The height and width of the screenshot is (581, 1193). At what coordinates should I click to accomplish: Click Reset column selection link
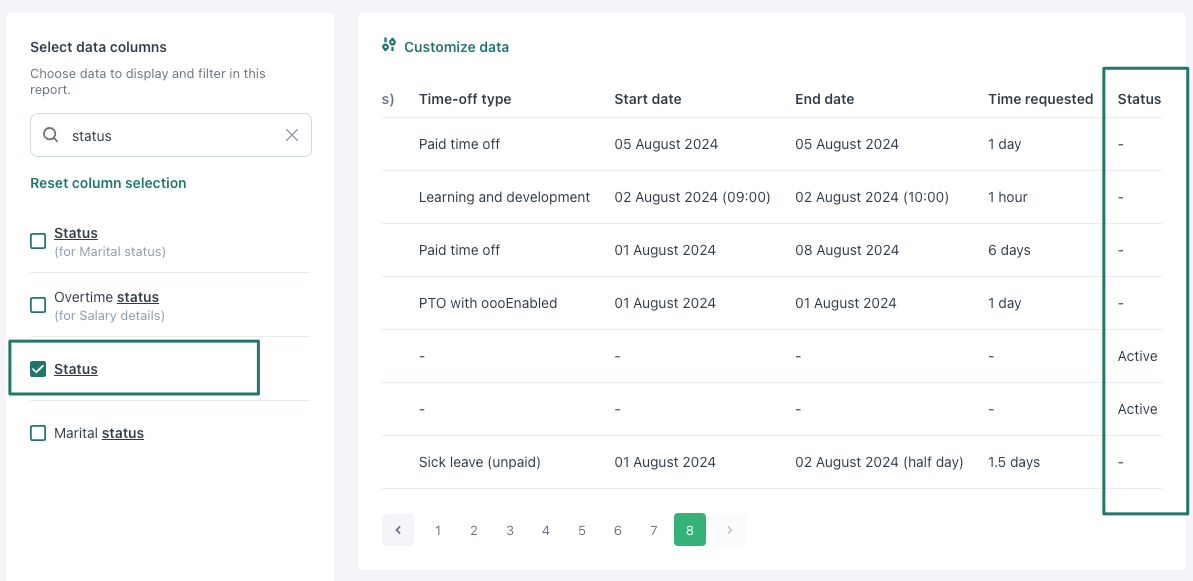click(x=108, y=183)
